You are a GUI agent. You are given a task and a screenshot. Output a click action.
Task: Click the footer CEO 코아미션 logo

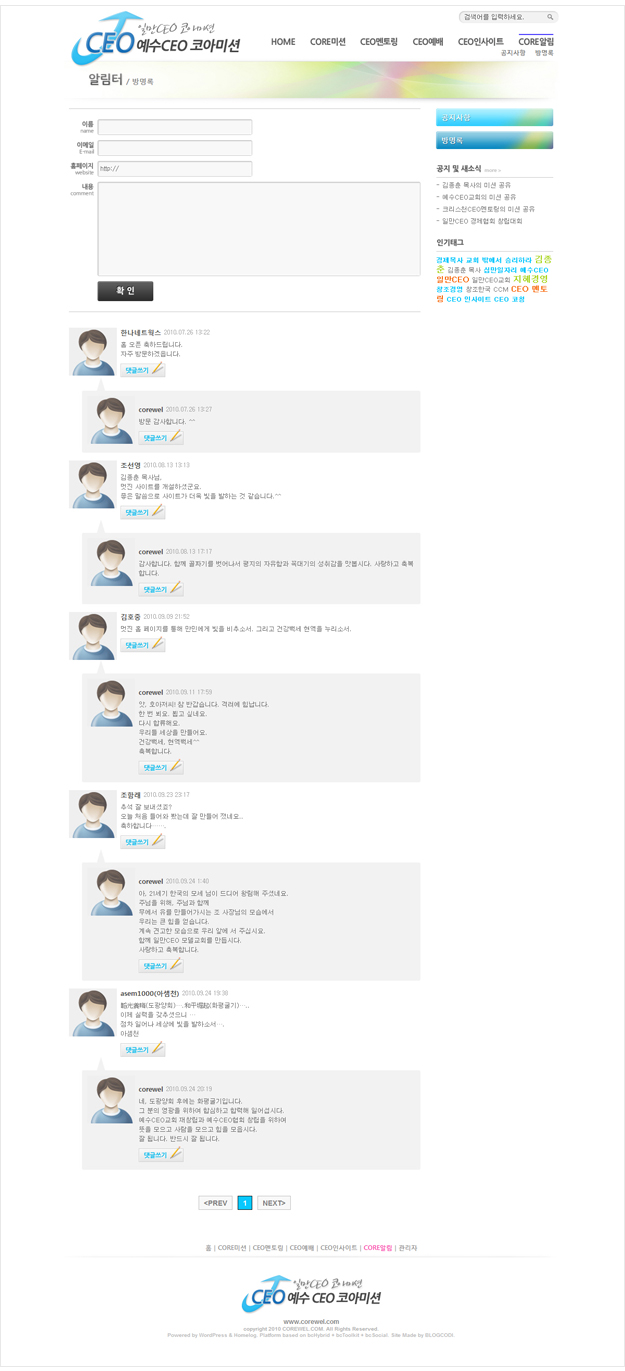[311, 1295]
